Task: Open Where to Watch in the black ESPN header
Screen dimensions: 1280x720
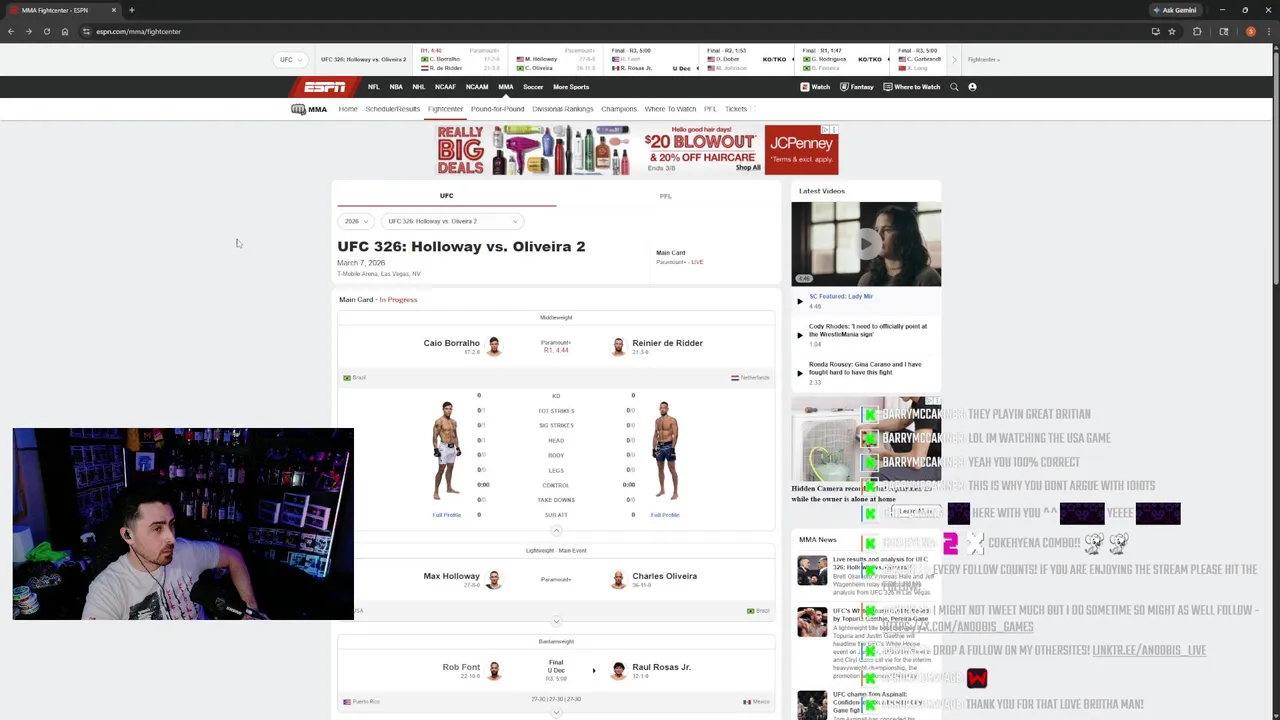Action: click(x=912, y=87)
